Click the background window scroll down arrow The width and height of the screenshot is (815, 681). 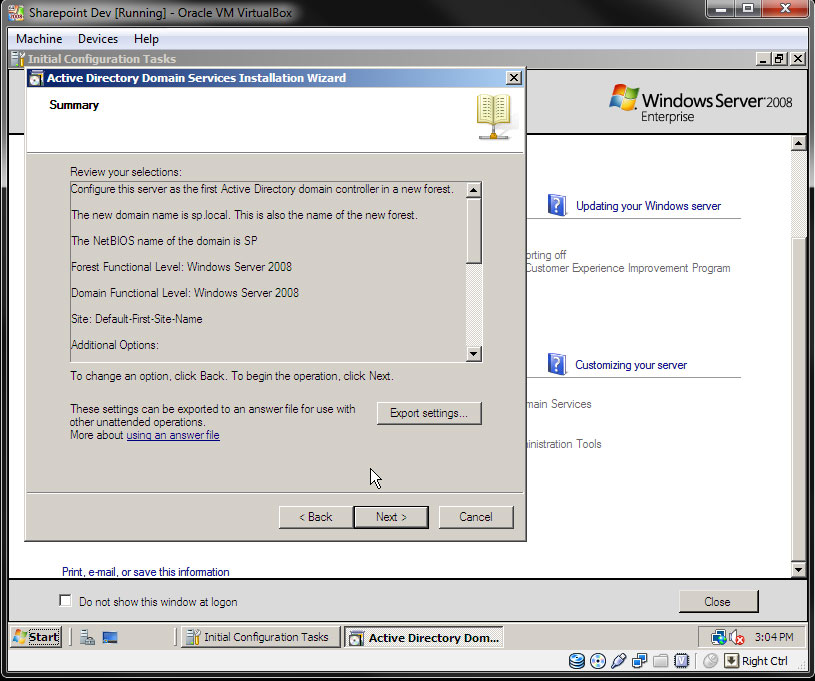798,569
